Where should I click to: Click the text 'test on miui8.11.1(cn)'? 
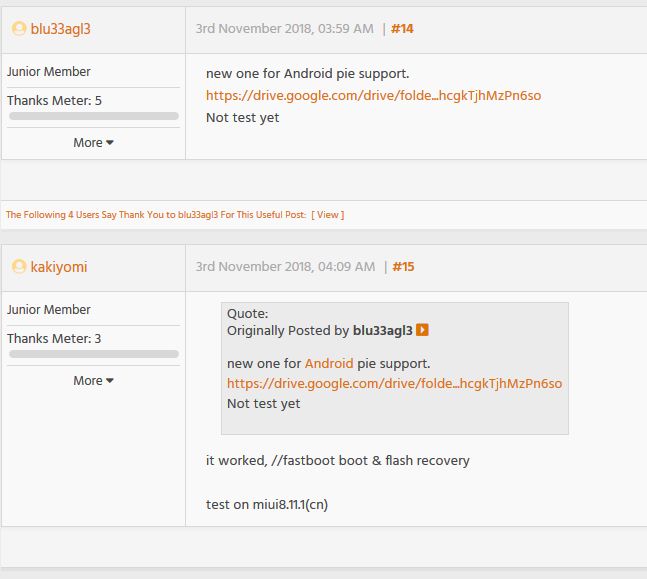(267, 504)
